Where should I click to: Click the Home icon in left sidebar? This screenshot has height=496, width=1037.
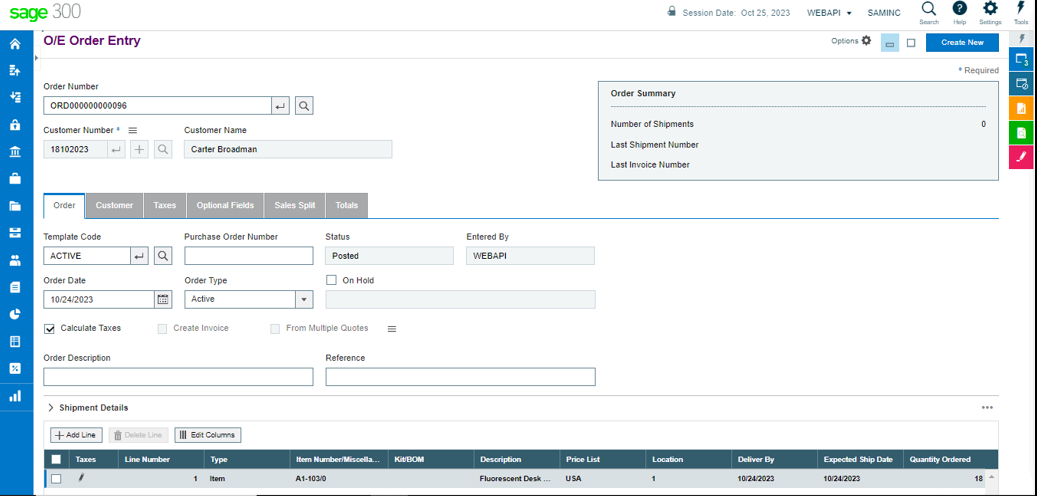click(15, 44)
